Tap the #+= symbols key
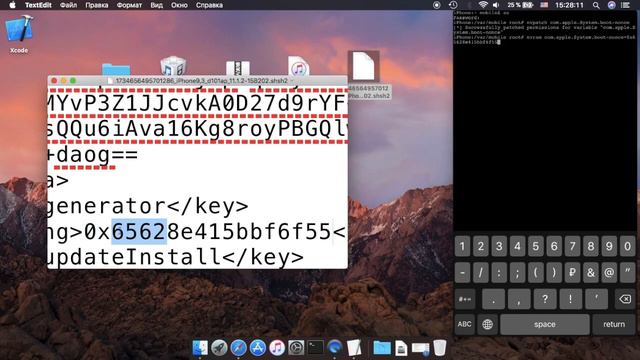 (x=465, y=299)
